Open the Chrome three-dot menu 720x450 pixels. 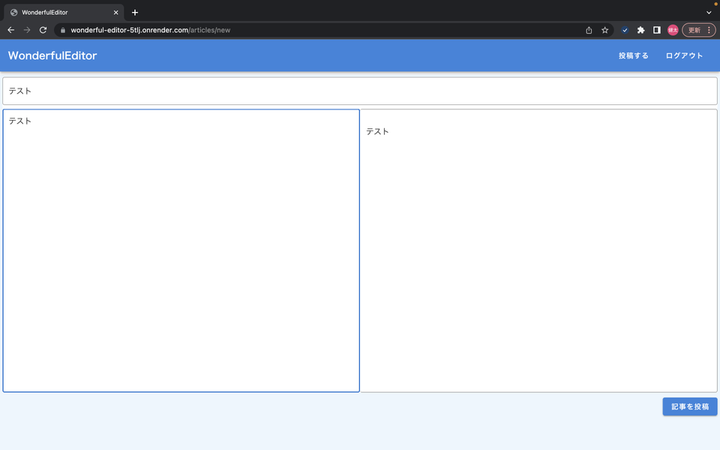[709, 30]
